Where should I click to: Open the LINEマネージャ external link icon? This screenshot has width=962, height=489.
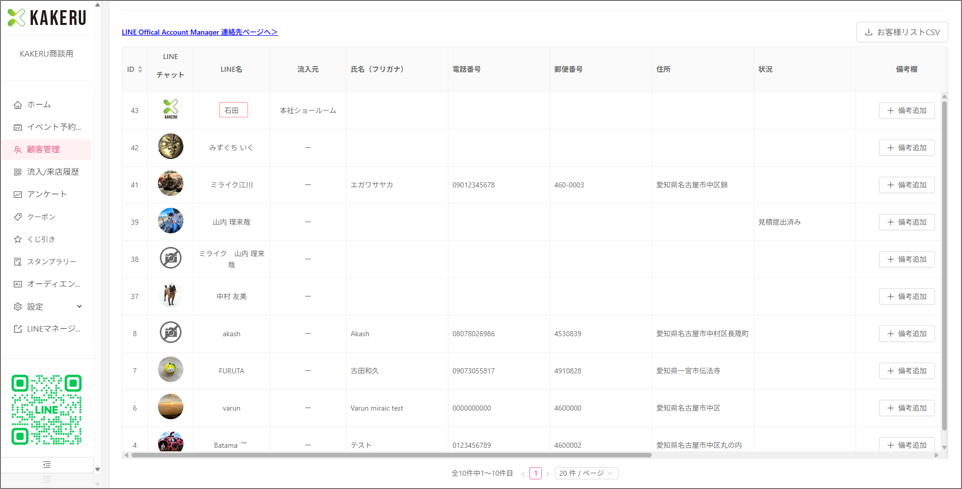point(18,329)
